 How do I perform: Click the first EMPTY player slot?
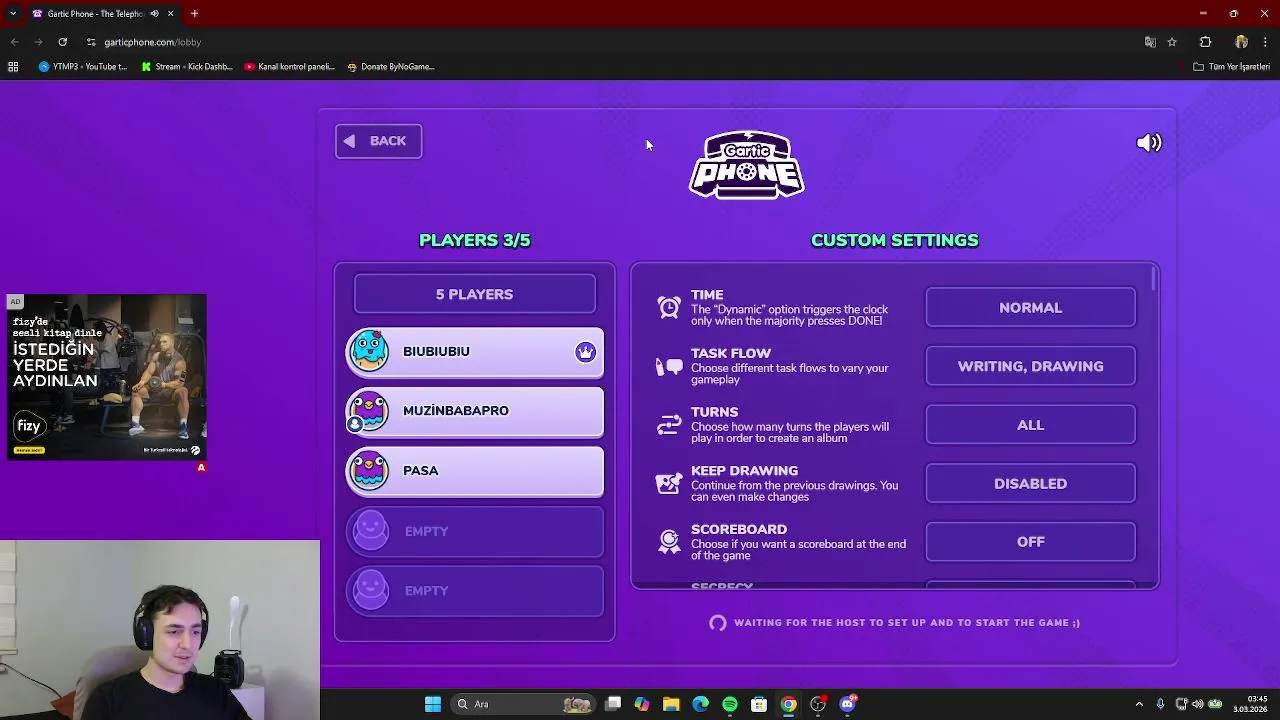[x=475, y=531]
